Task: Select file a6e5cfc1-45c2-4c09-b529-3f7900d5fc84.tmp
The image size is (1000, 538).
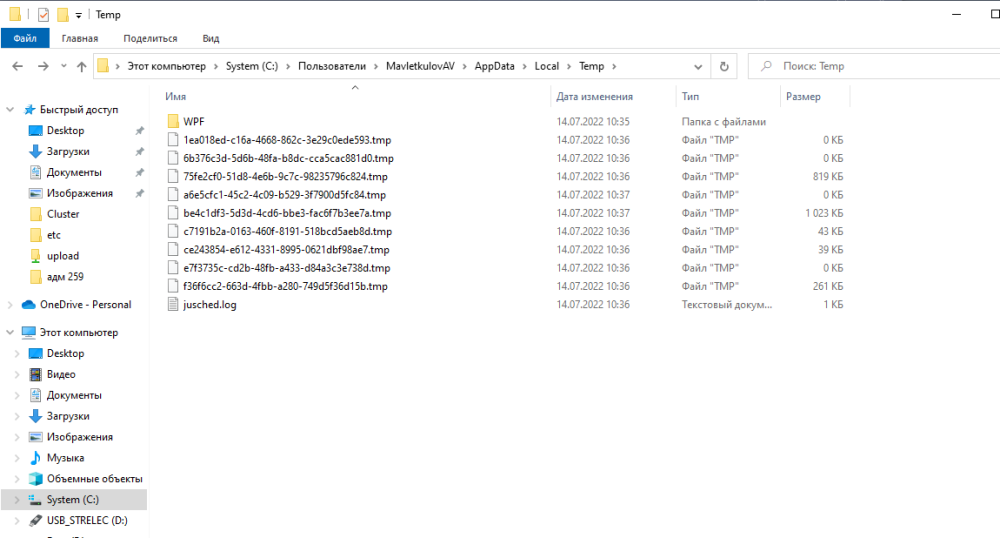Action: click(284, 195)
